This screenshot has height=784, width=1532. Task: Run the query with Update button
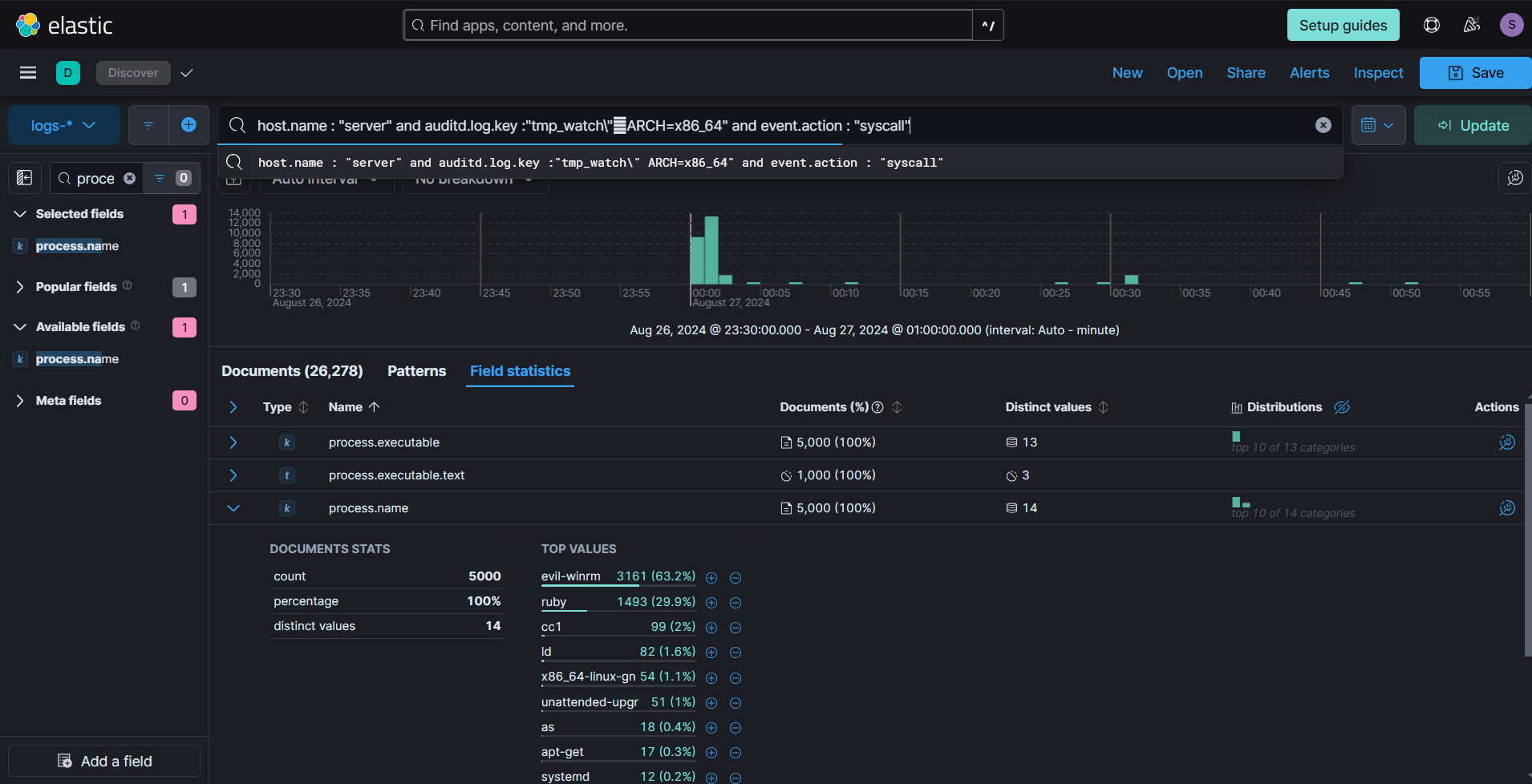pyautogui.click(x=1473, y=125)
